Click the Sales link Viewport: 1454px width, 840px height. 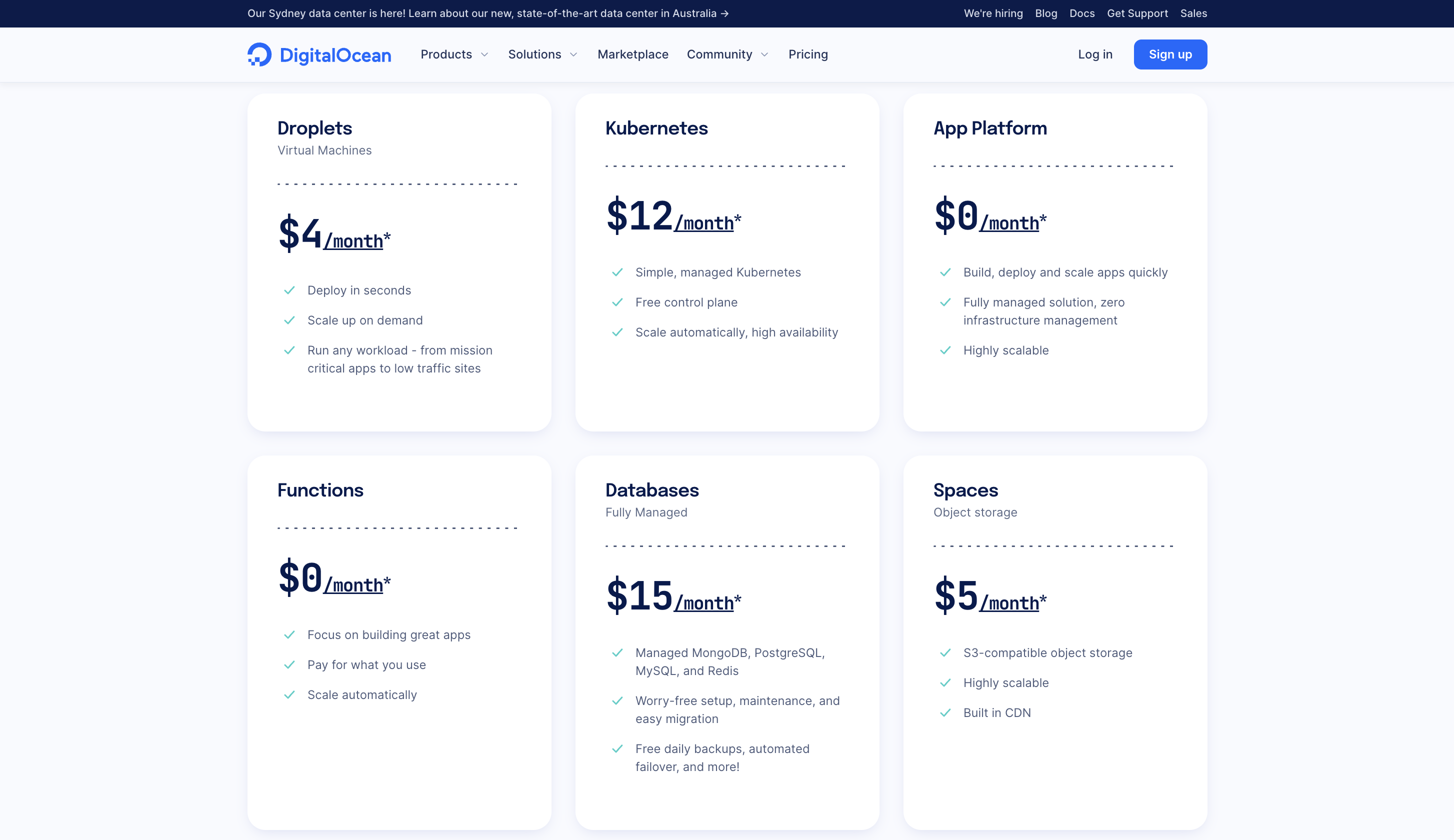pos(1193,13)
